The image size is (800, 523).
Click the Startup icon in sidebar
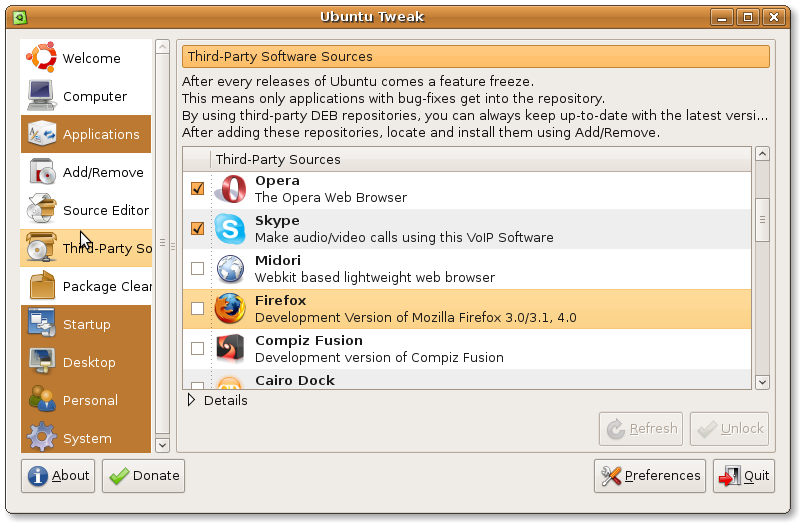41,324
